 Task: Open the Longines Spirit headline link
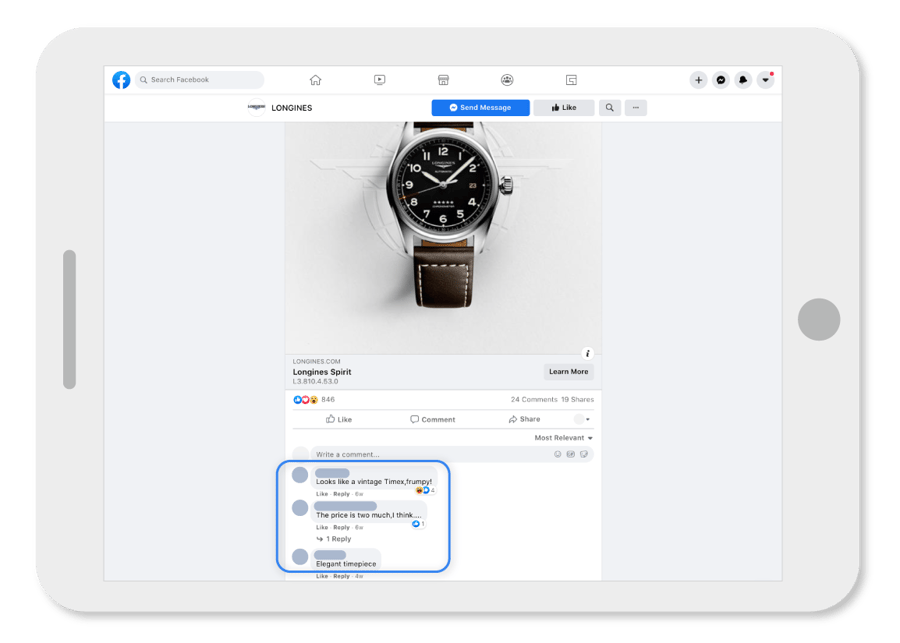(x=322, y=372)
